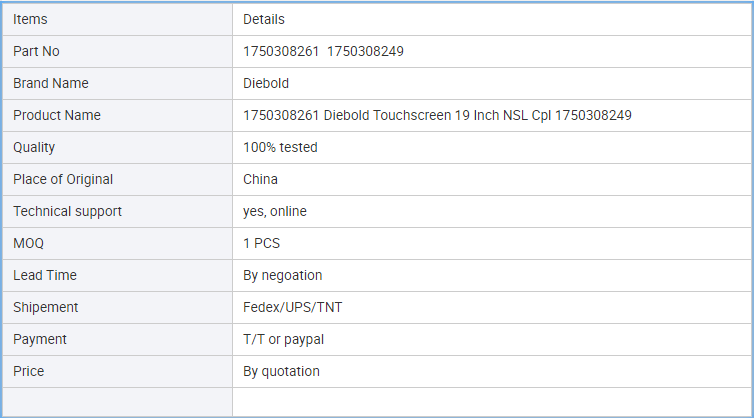Click the Items header cell
This screenshot has width=754, height=418.
tap(117, 19)
